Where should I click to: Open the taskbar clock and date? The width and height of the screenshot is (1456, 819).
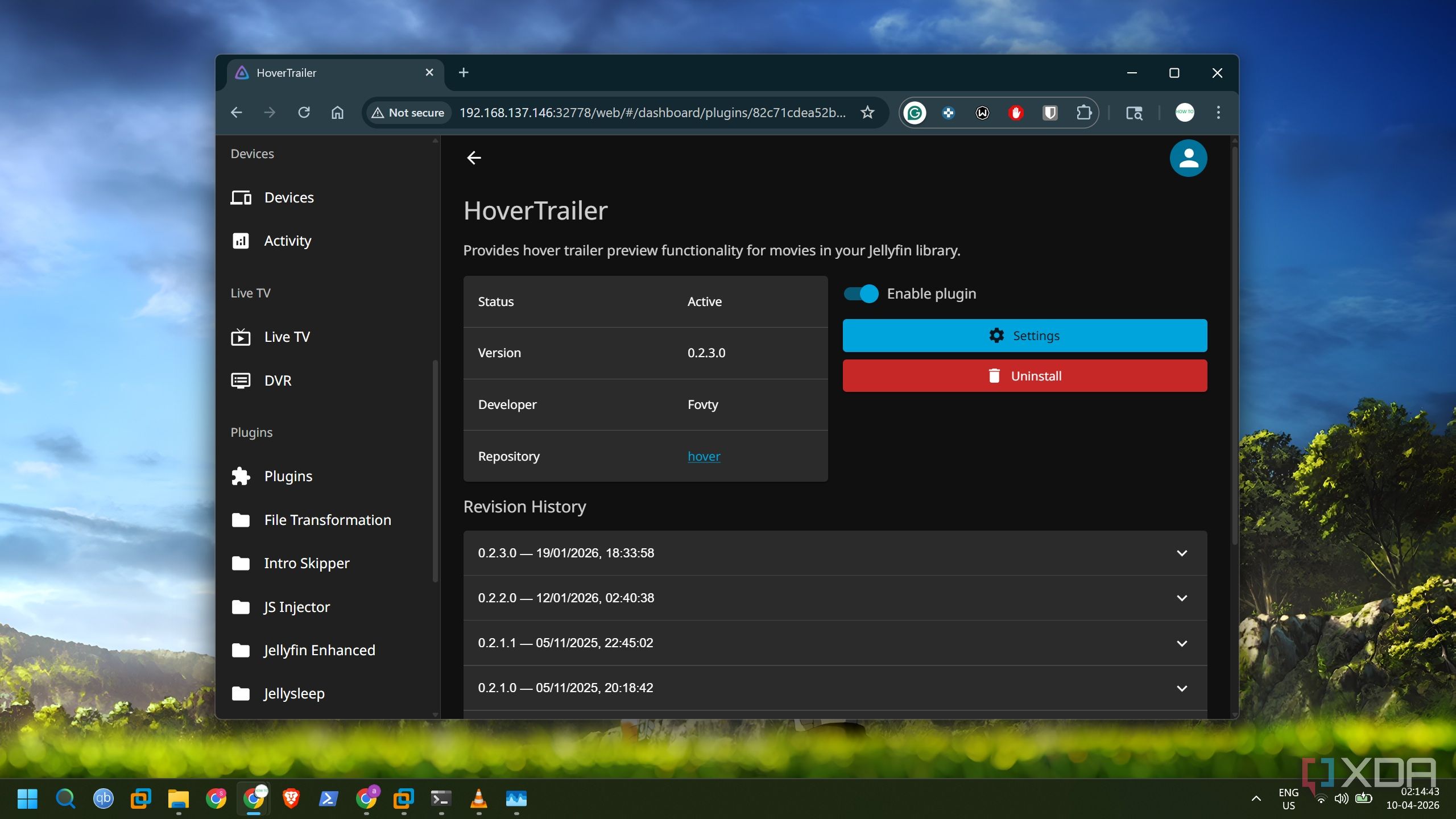tap(1413, 799)
